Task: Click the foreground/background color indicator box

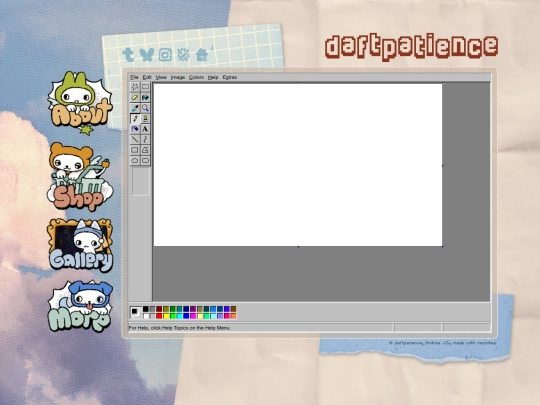Action: point(136,312)
